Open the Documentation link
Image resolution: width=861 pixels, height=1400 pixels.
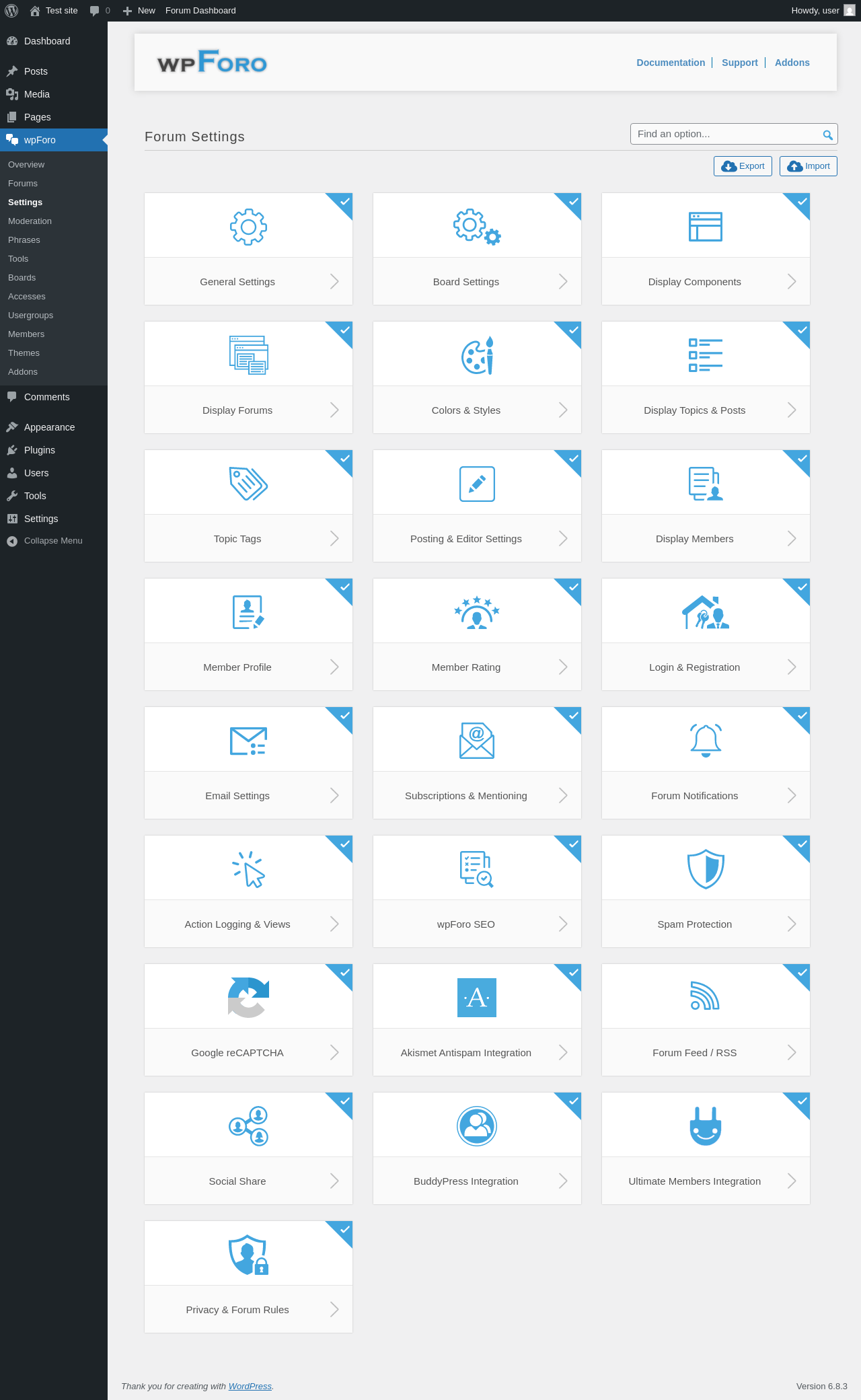click(671, 63)
